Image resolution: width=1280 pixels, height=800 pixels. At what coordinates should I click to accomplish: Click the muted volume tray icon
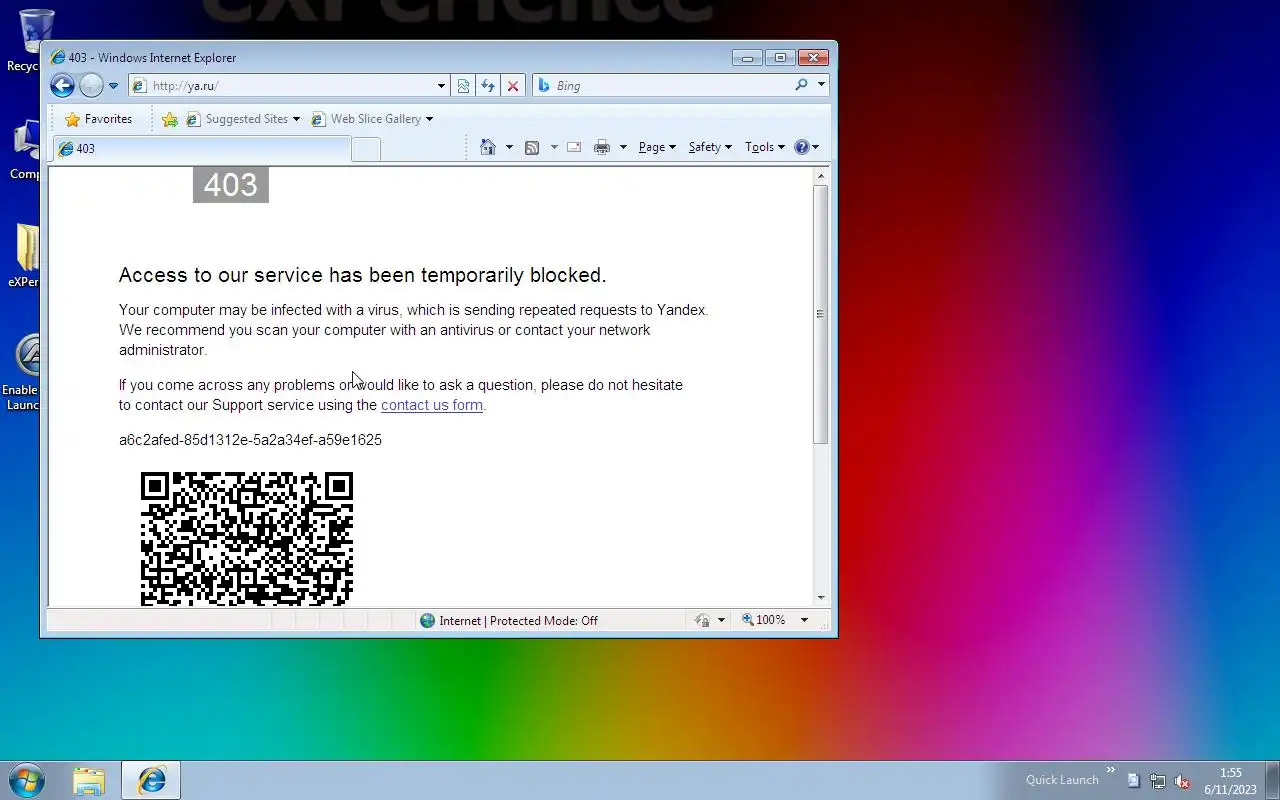1182,781
